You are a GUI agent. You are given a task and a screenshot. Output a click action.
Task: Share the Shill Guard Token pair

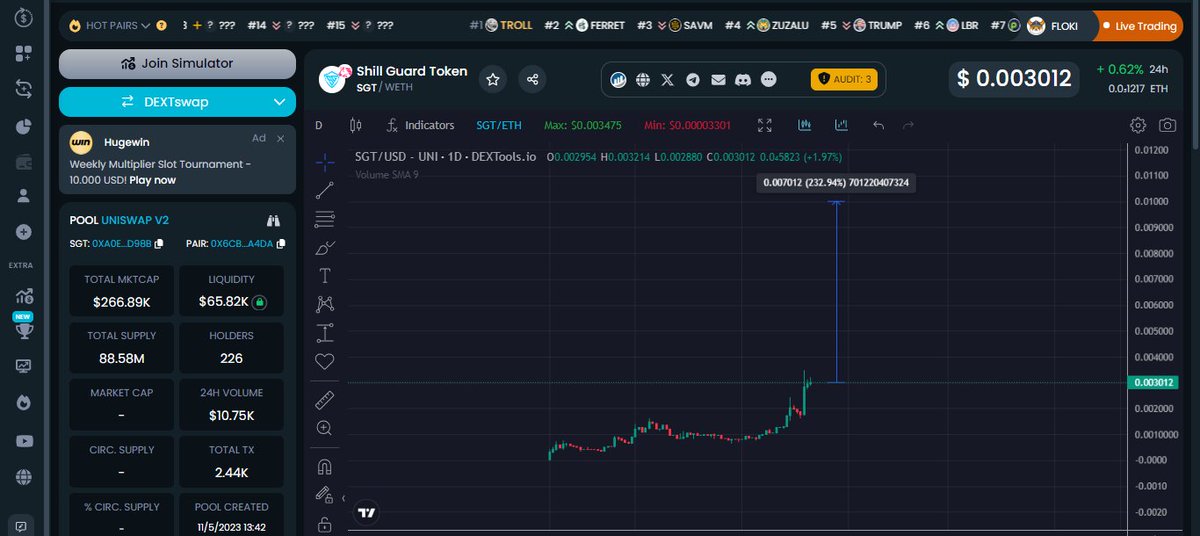[x=533, y=79]
